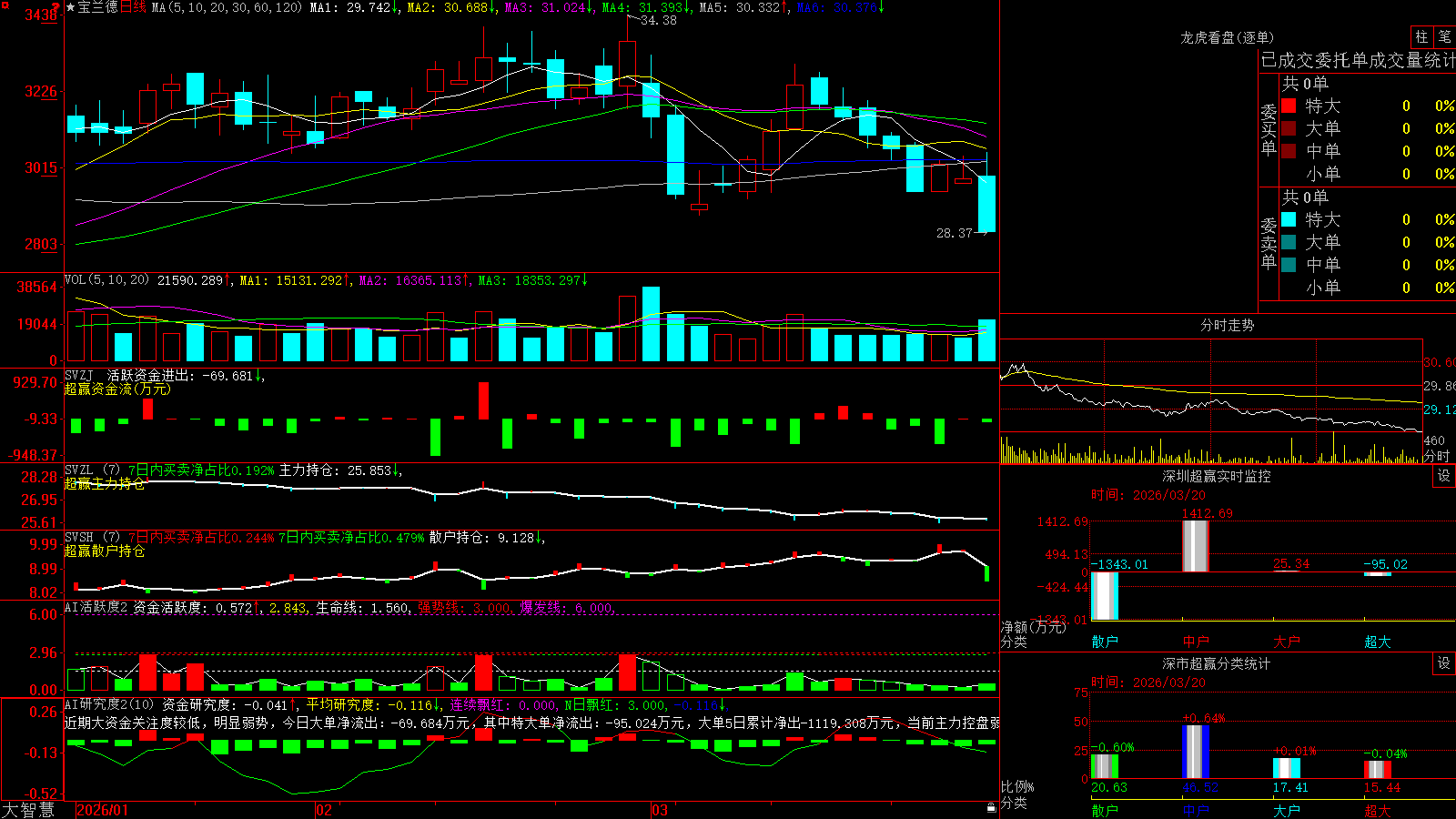Click the 超赢散户持仓 label
Viewport: 1456px width, 819px height.
pyautogui.click(x=105, y=551)
